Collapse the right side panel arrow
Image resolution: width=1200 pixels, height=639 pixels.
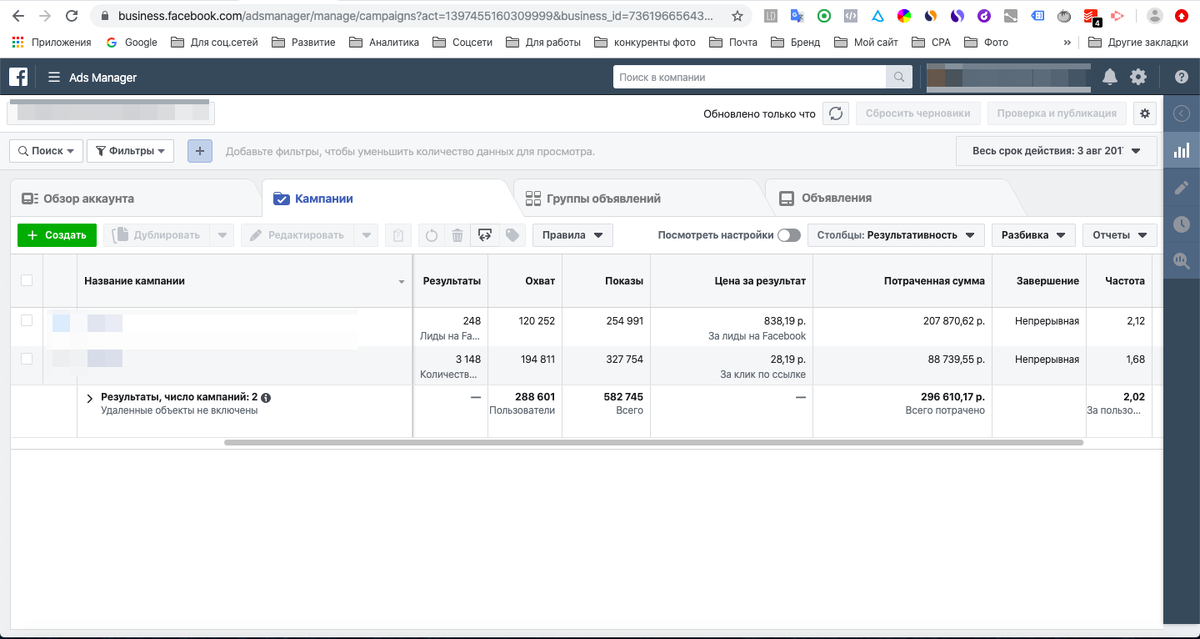click(1181, 114)
